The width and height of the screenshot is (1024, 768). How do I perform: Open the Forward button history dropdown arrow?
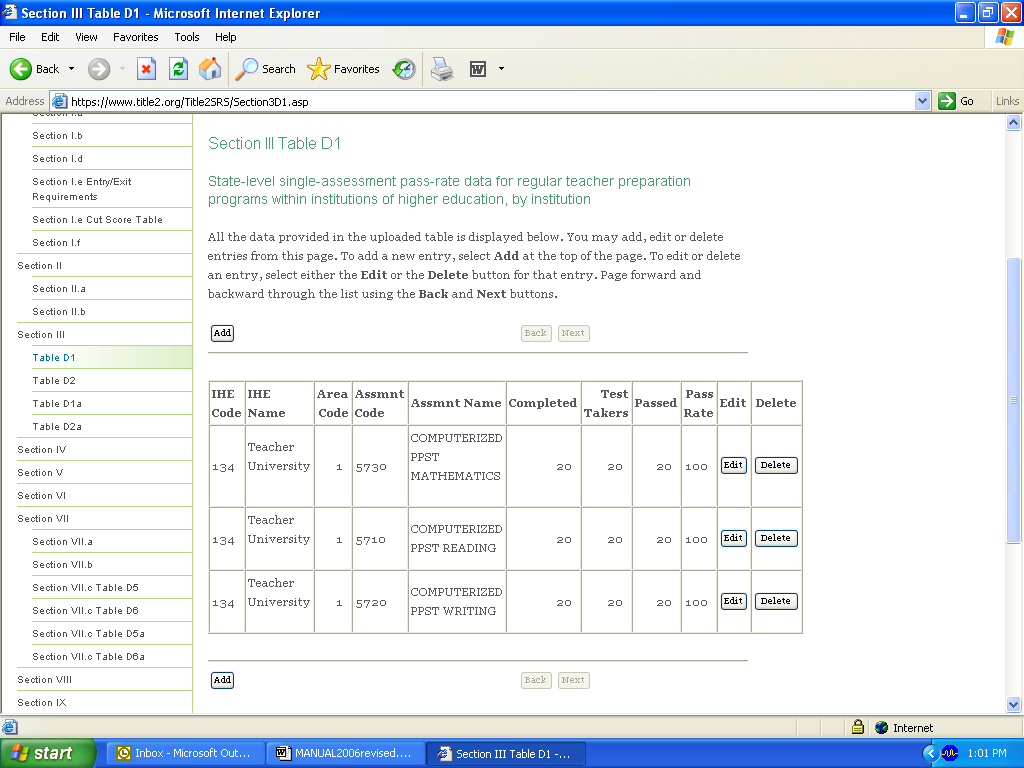click(122, 69)
